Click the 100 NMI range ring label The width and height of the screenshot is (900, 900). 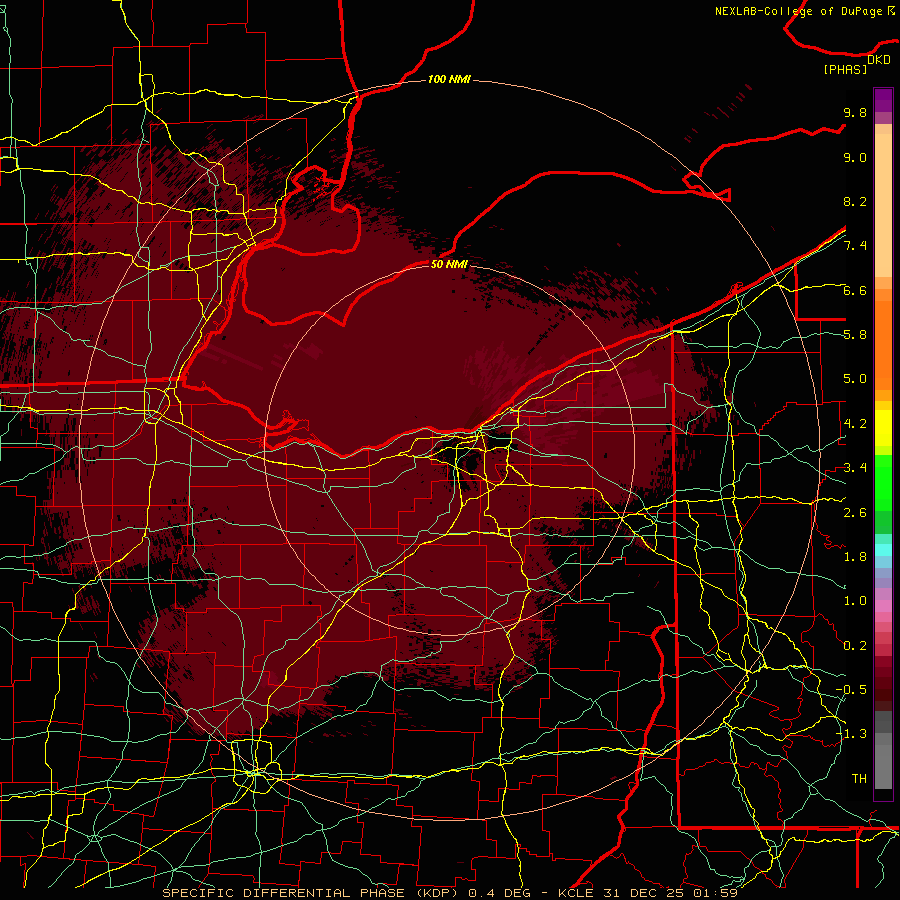pos(449,79)
